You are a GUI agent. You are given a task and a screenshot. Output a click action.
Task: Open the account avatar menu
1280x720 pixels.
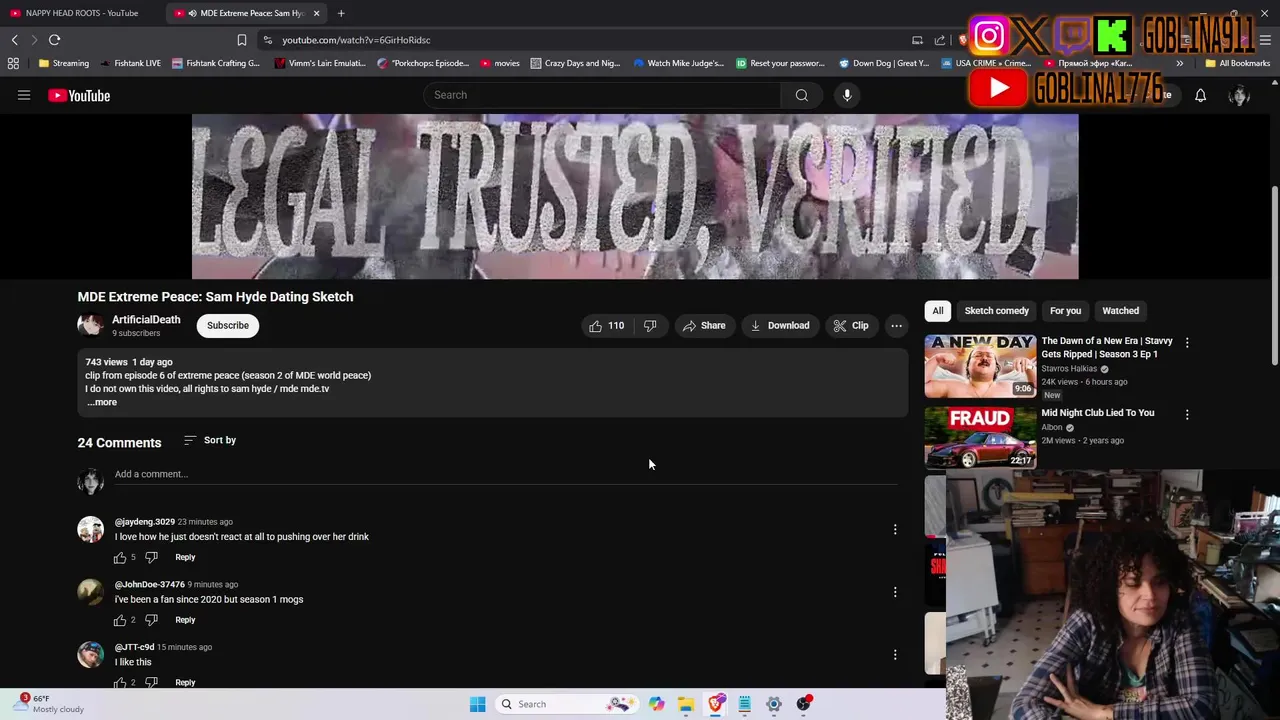click(x=1239, y=95)
